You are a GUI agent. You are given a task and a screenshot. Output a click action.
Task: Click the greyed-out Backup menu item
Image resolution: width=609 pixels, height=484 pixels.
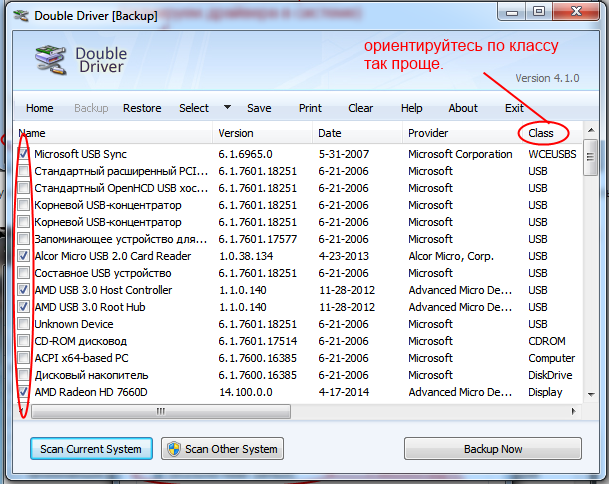click(91, 108)
